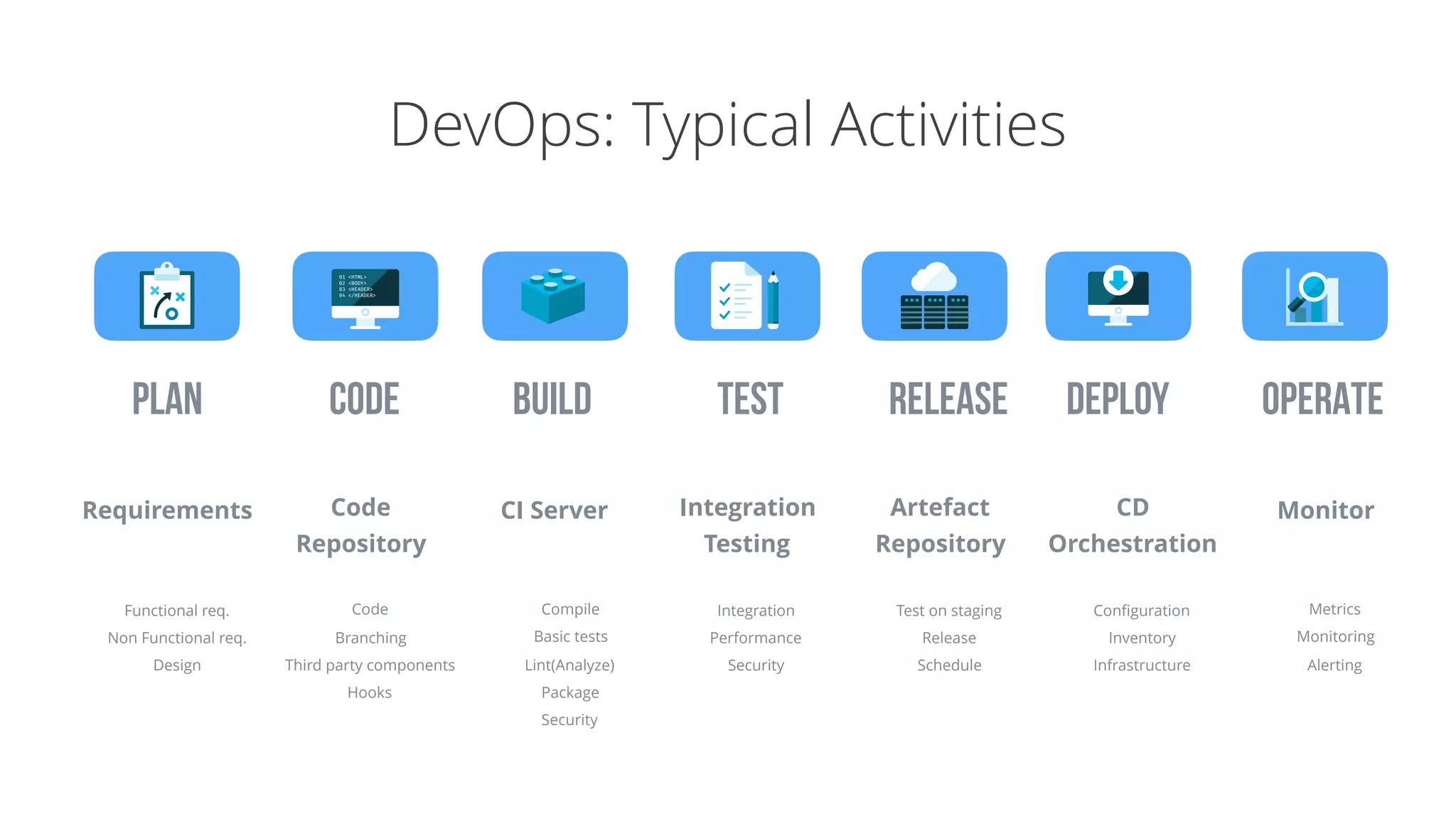Click the Test checklist and pencil icon
This screenshot has width=1456, height=819.
(746, 296)
